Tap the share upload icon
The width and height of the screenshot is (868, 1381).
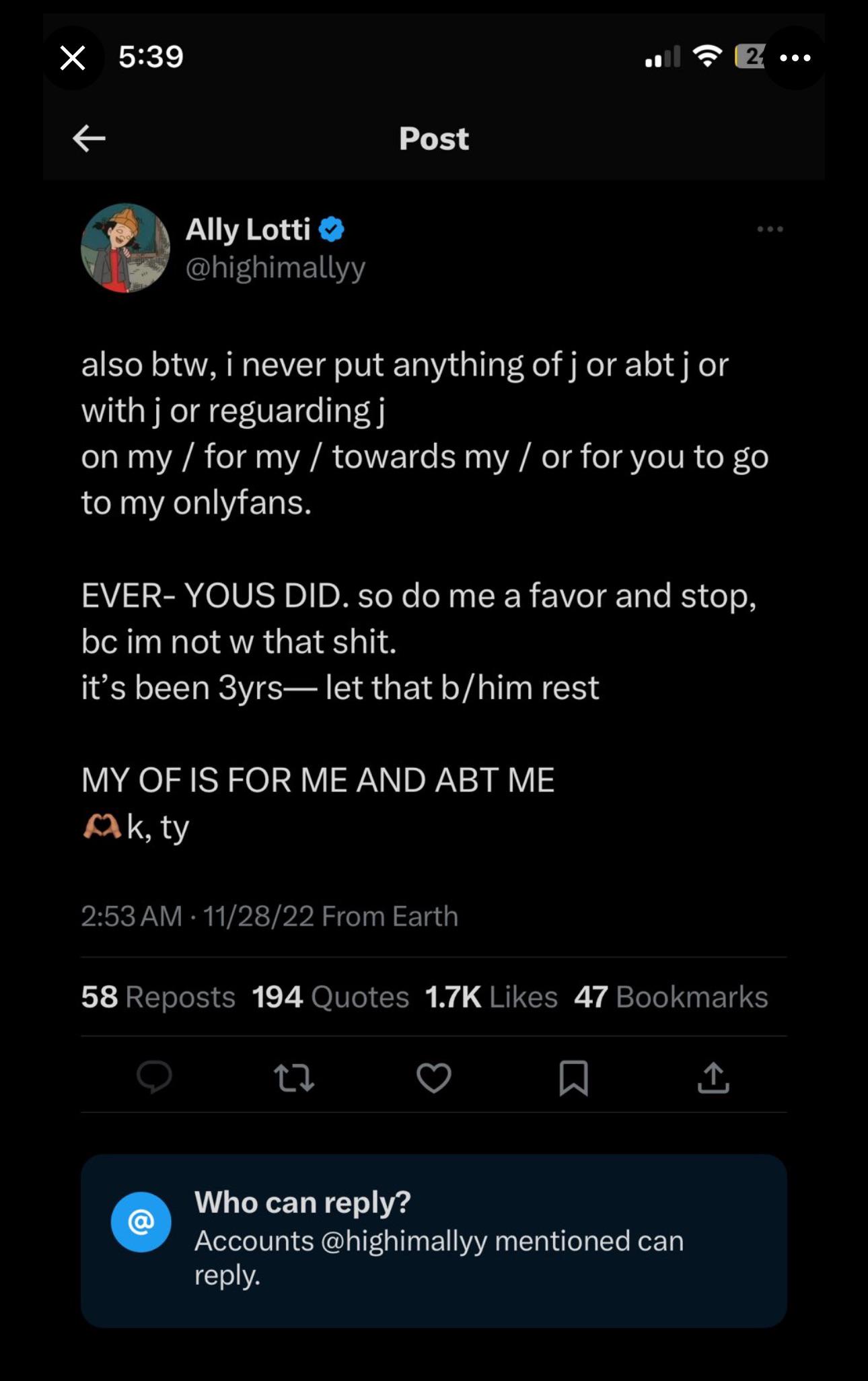(x=713, y=1077)
